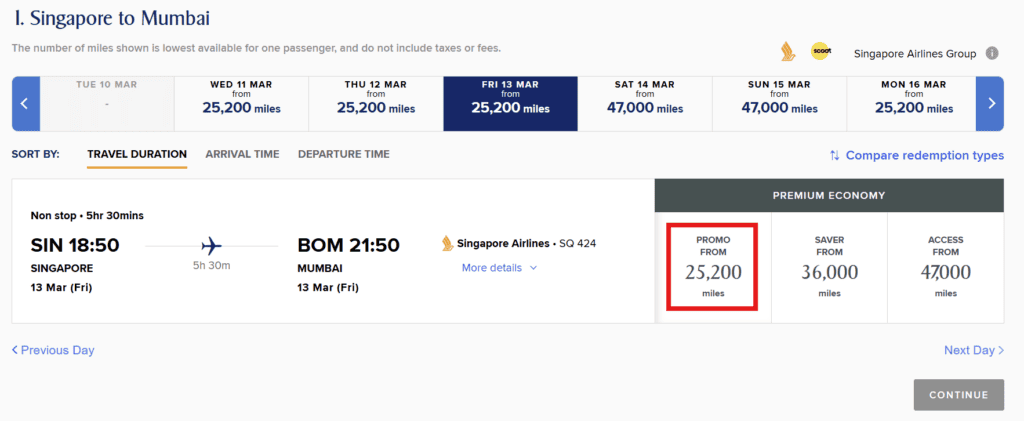Click the Singapore Airlines logo beside SQ 424
The image size is (1024, 421).
coord(447,243)
